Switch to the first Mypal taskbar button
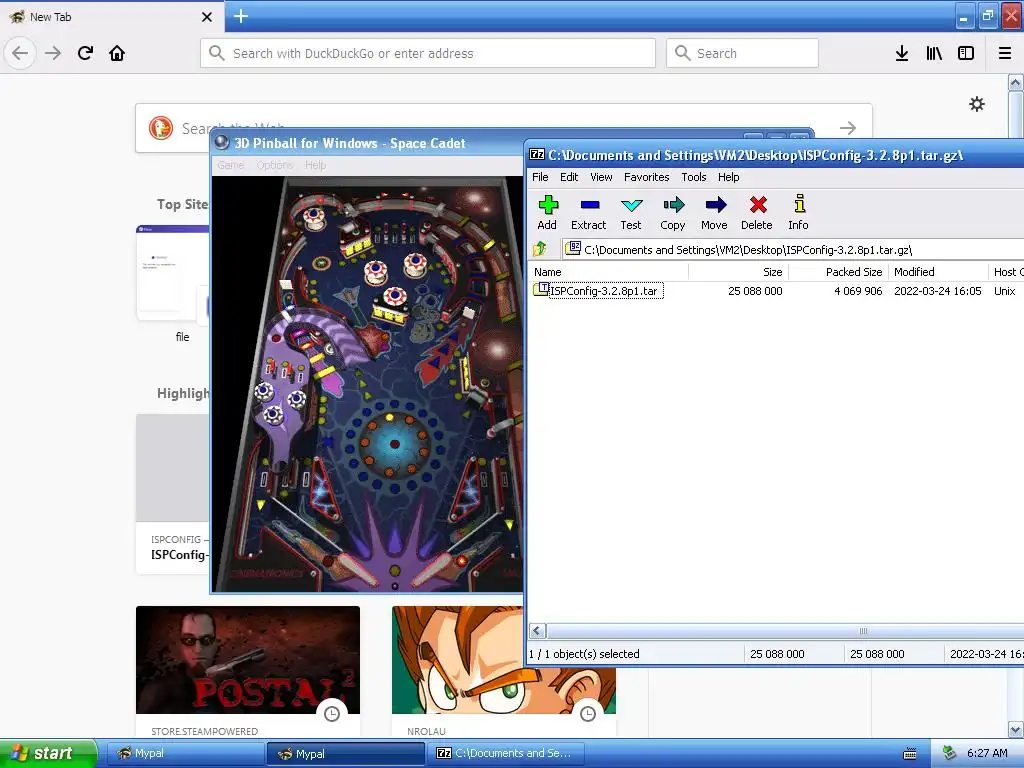This screenshot has height=768, width=1024. (x=185, y=753)
